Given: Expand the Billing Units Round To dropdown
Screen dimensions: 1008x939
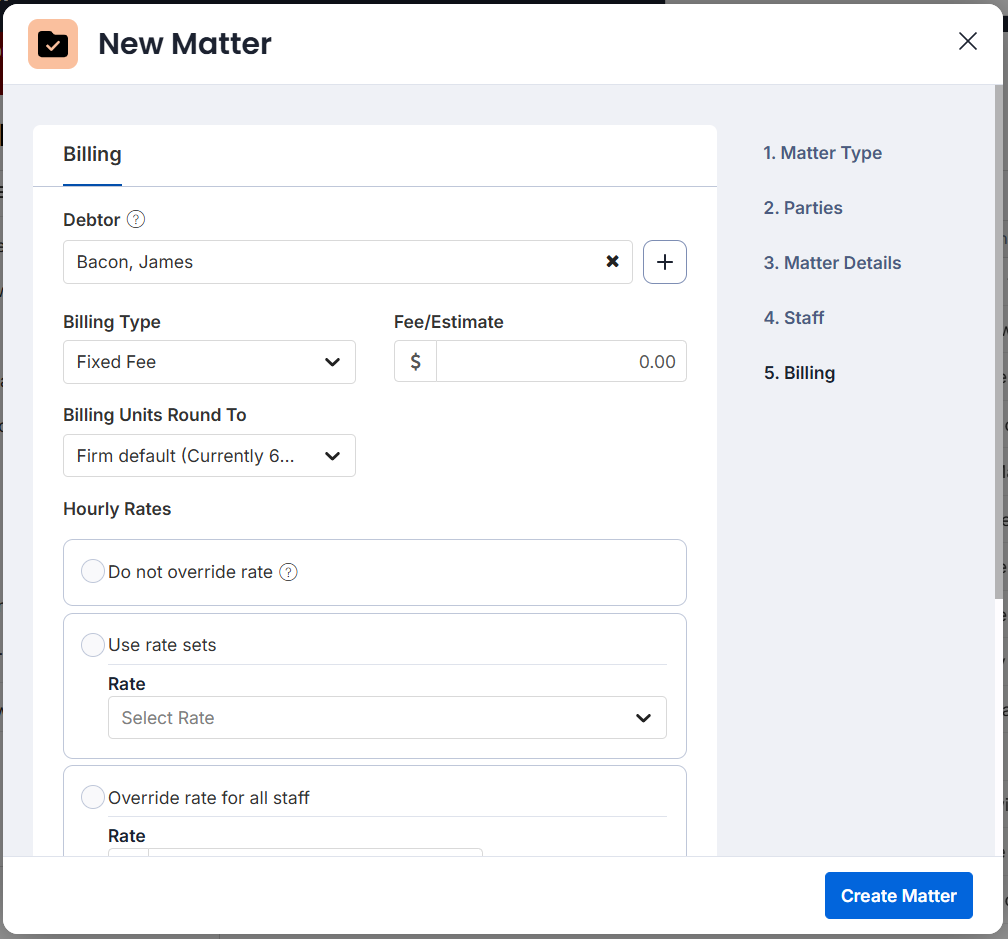Looking at the screenshot, I should coord(209,456).
